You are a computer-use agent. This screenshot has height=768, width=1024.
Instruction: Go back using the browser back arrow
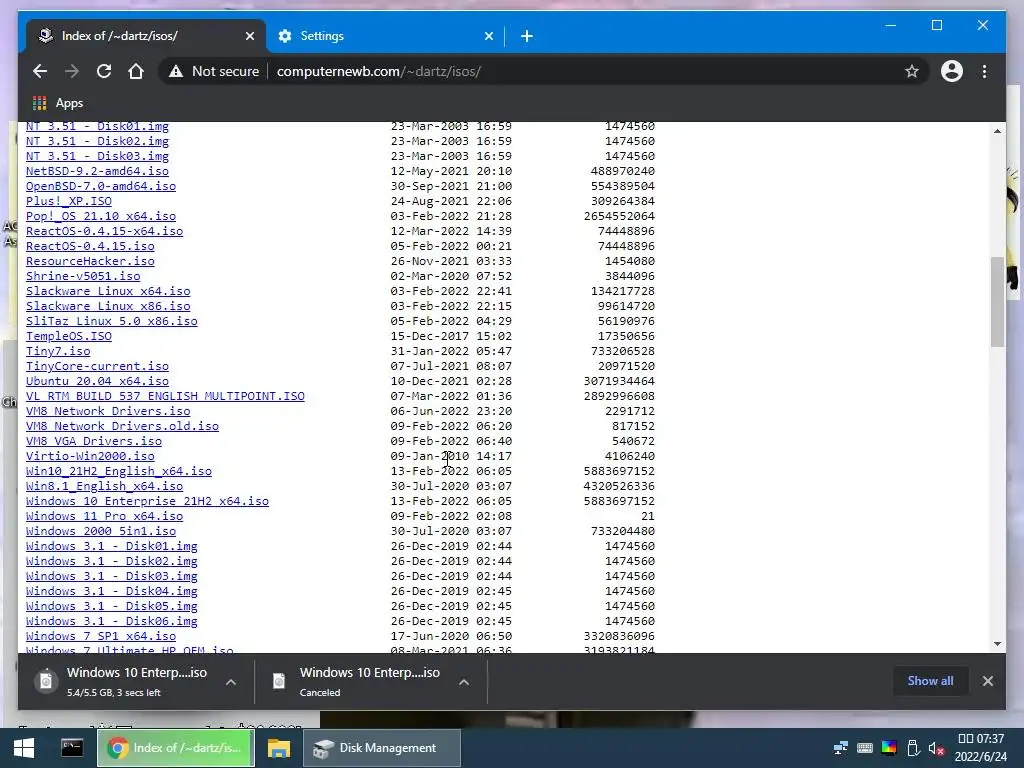40,71
